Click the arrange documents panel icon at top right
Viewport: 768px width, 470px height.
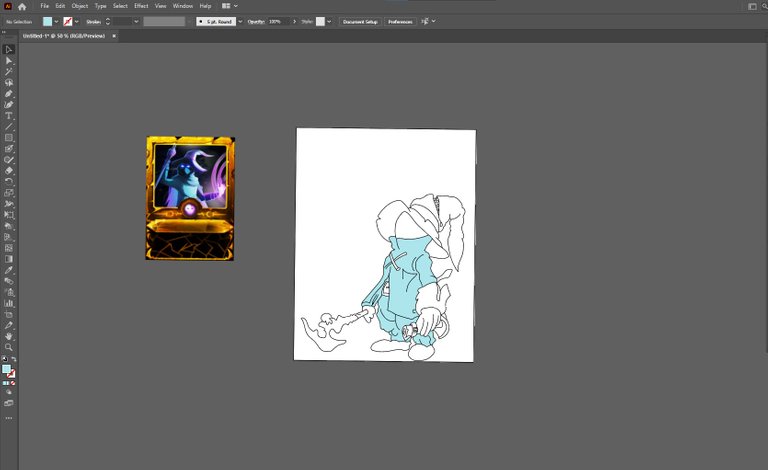click(x=752, y=6)
